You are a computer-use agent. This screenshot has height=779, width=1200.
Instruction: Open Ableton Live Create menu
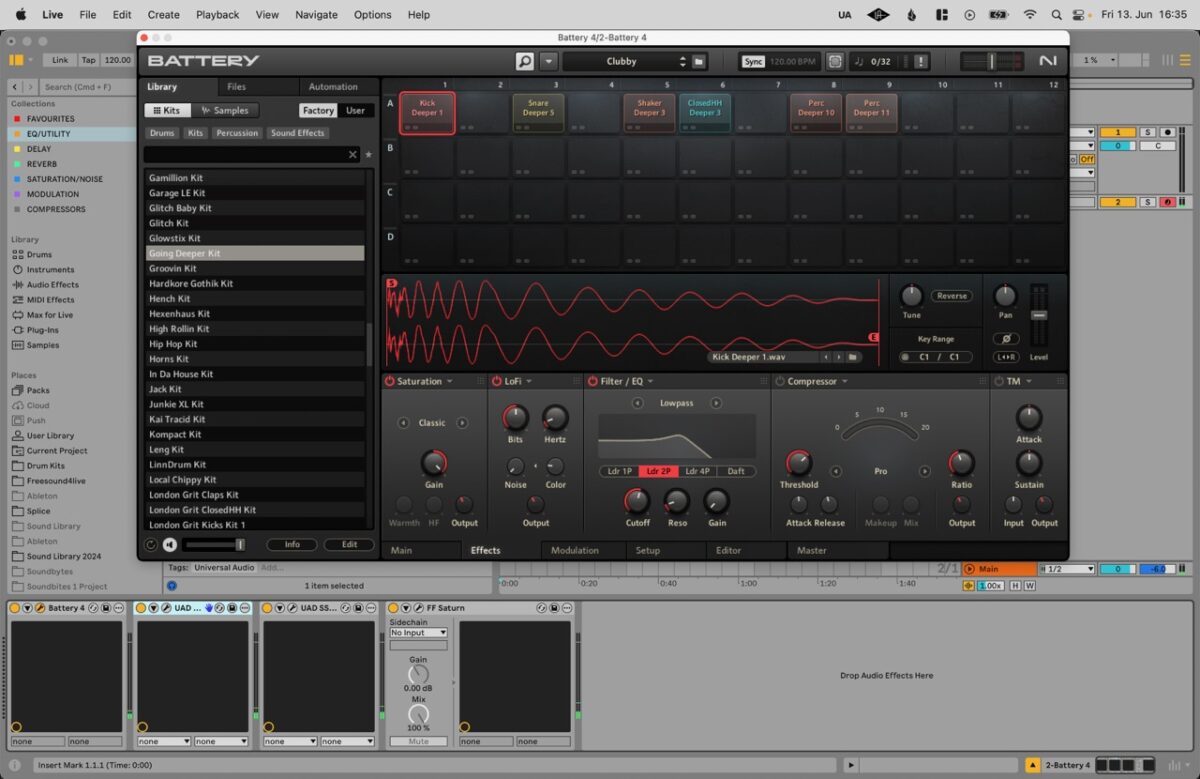click(x=163, y=15)
